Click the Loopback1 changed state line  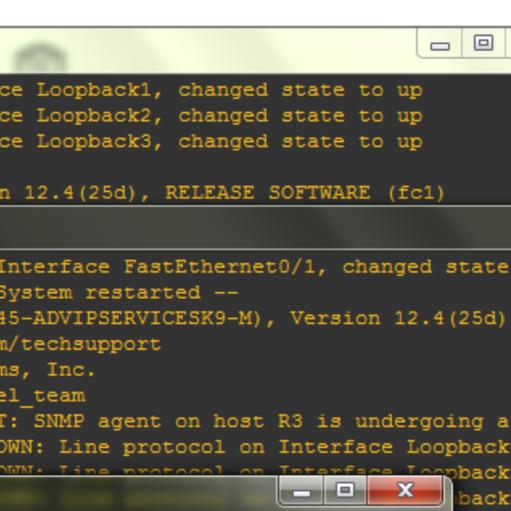(211, 90)
